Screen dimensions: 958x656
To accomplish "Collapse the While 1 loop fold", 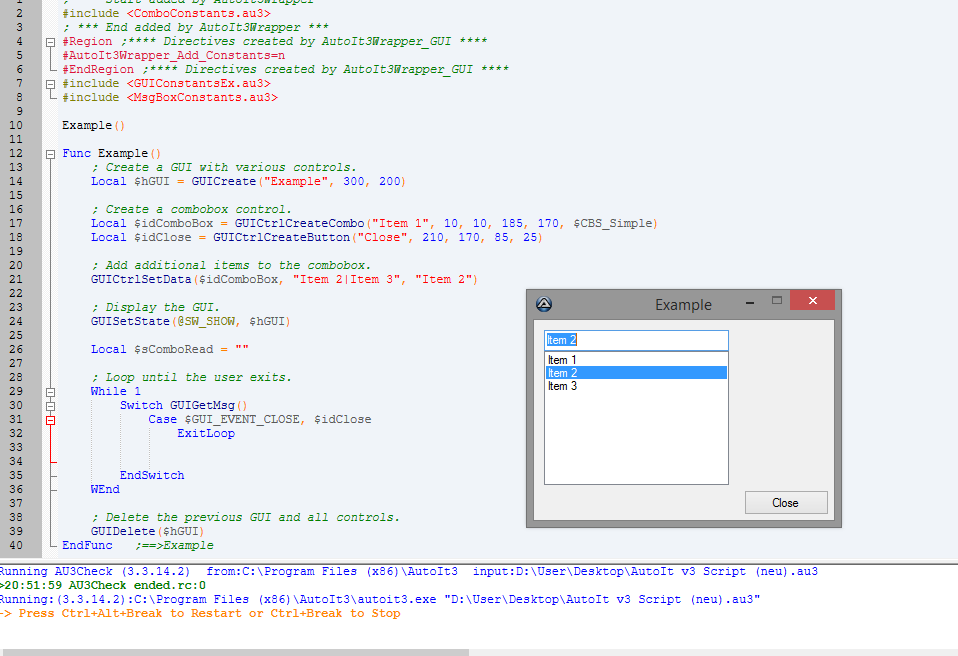I will tap(50, 392).
